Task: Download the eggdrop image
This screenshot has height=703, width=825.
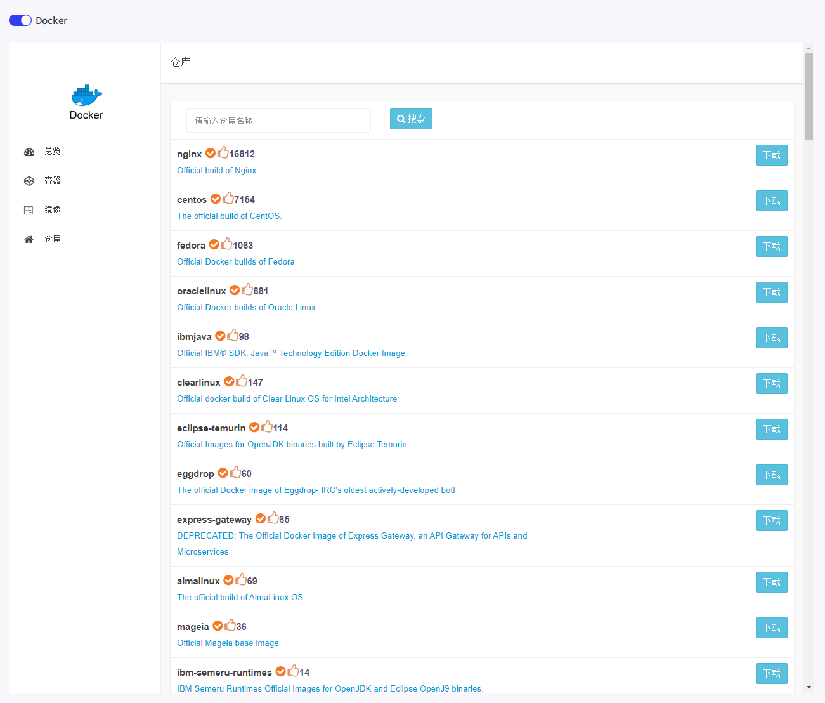Action: click(772, 475)
